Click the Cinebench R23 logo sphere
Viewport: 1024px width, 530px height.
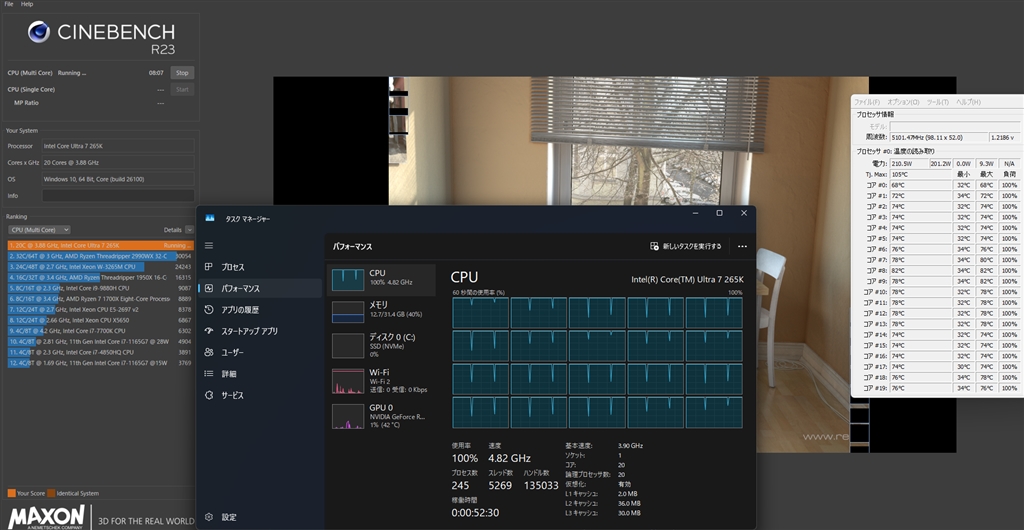[x=39, y=32]
